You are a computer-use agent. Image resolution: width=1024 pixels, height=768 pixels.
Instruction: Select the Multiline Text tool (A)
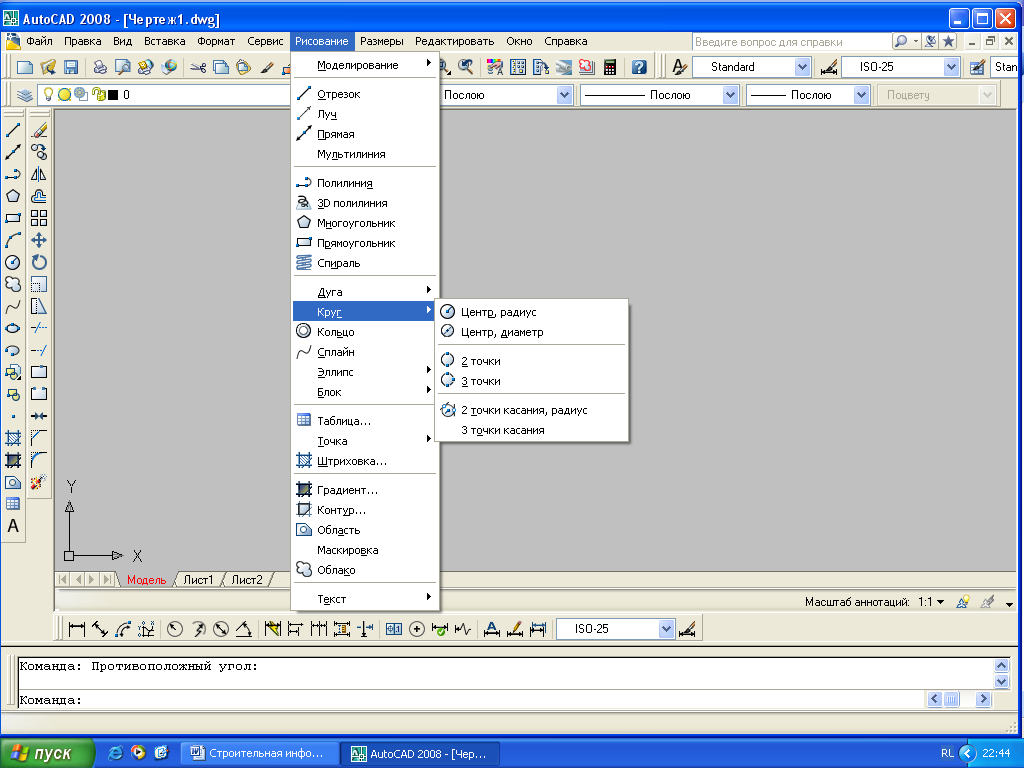[x=13, y=526]
